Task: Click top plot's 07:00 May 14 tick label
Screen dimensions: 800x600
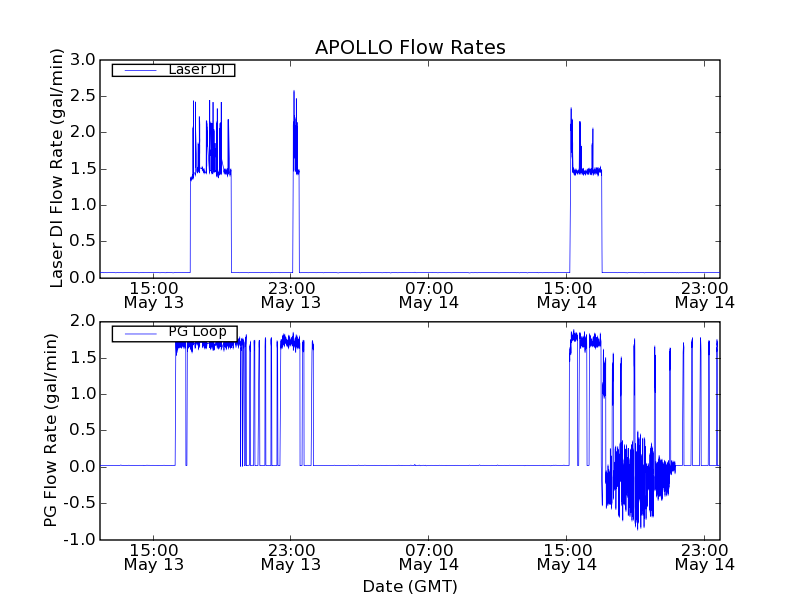Action: (429, 294)
